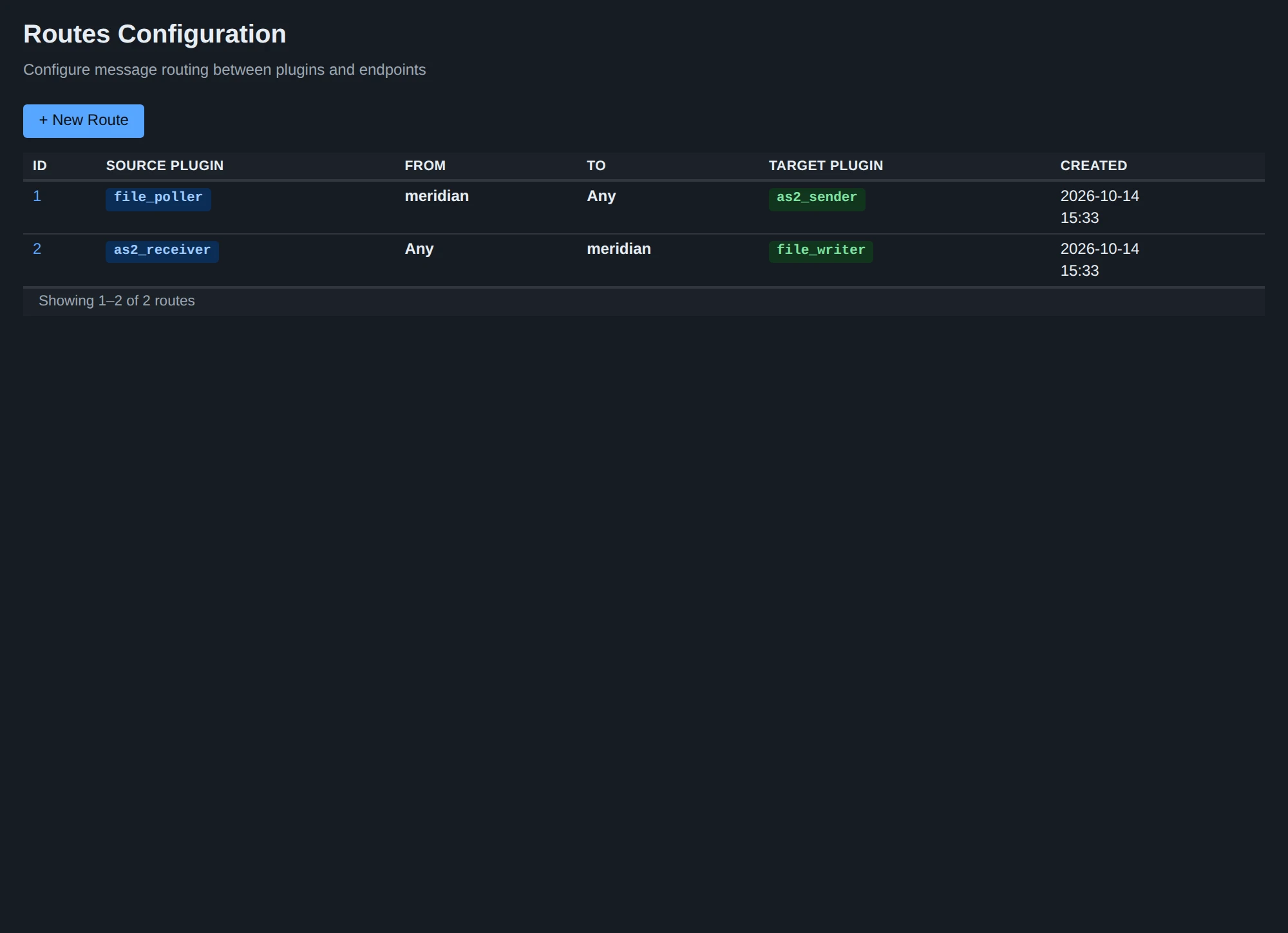Click 'Showing 1–2 of 2 routes' footer text

point(117,301)
